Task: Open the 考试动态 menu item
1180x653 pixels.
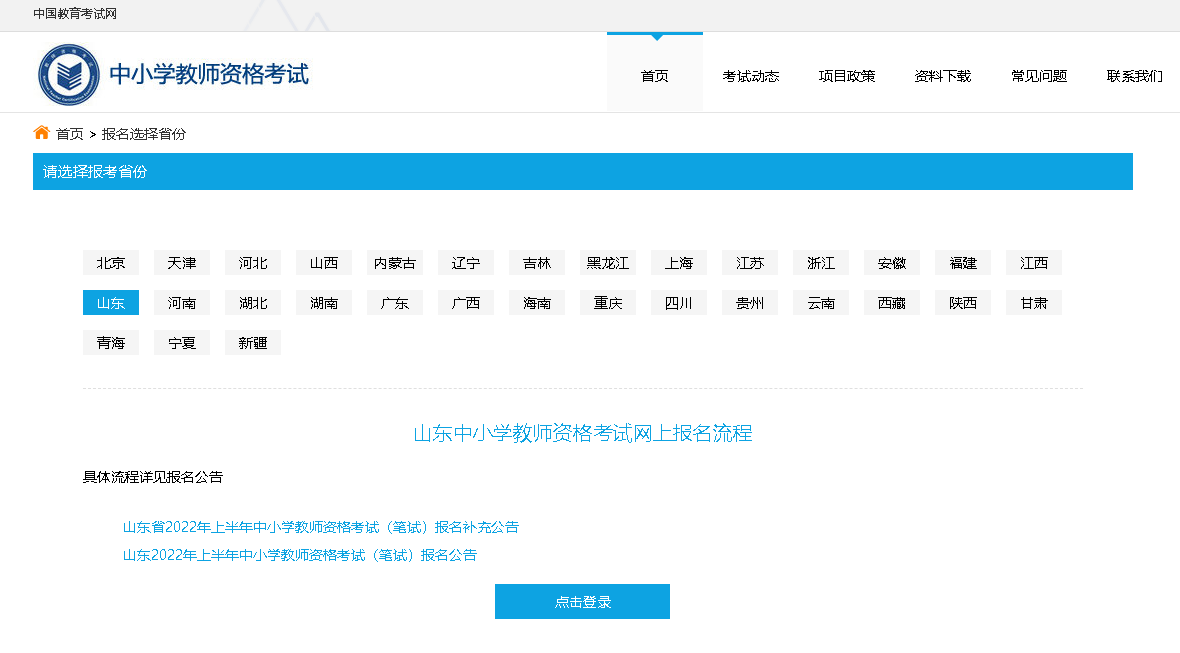Action: pos(750,76)
